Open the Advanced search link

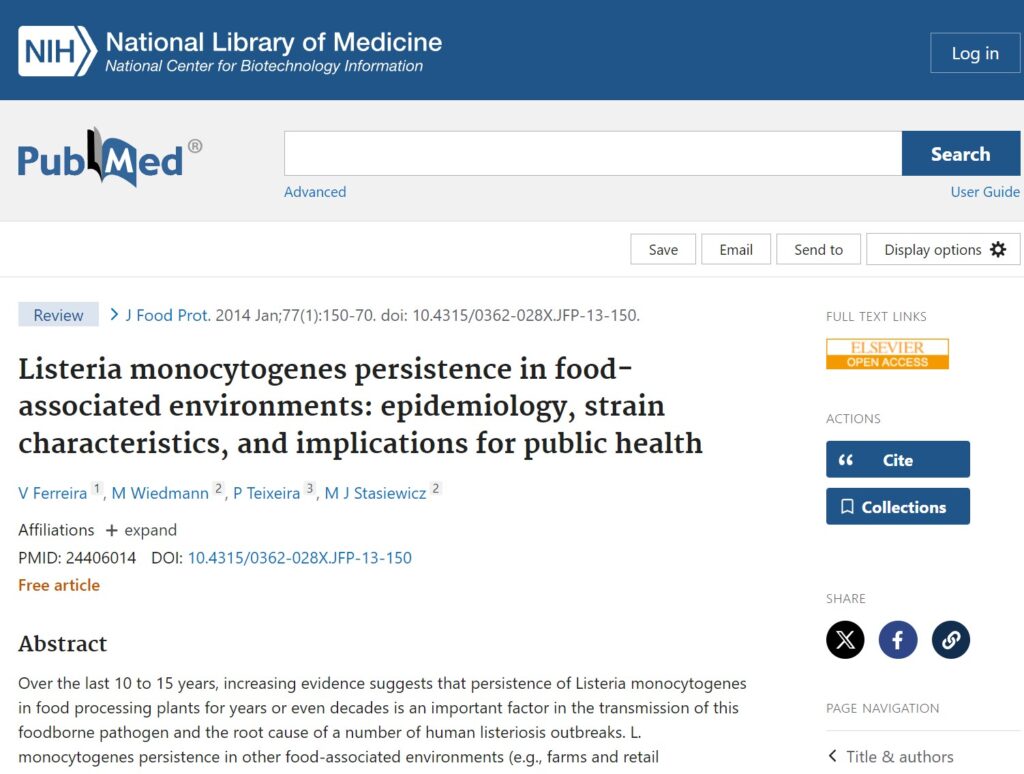click(315, 192)
